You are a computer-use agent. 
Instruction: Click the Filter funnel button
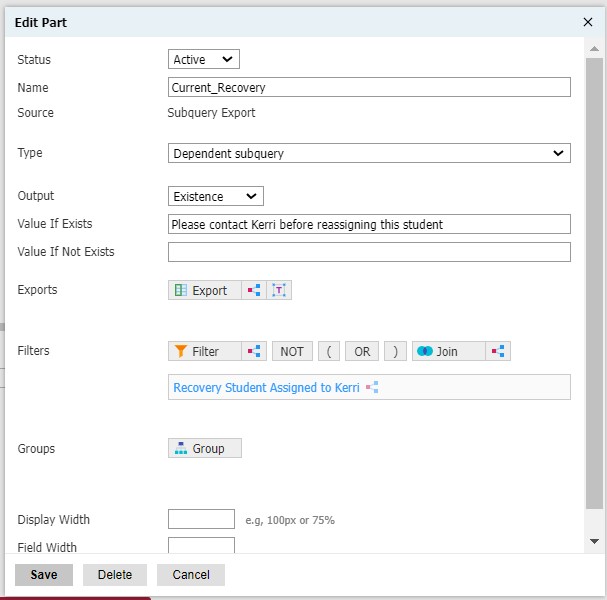(205, 351)
